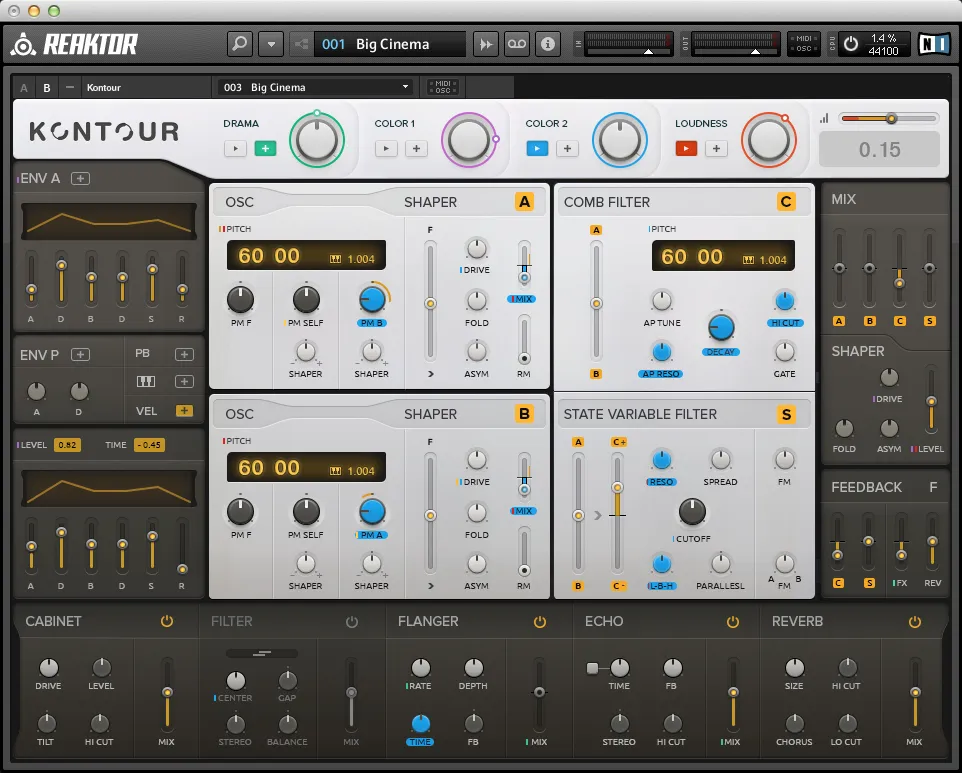Select comb filter C badge
The image size is (962, 773).
pyautogui.click(x=786, y=202)
